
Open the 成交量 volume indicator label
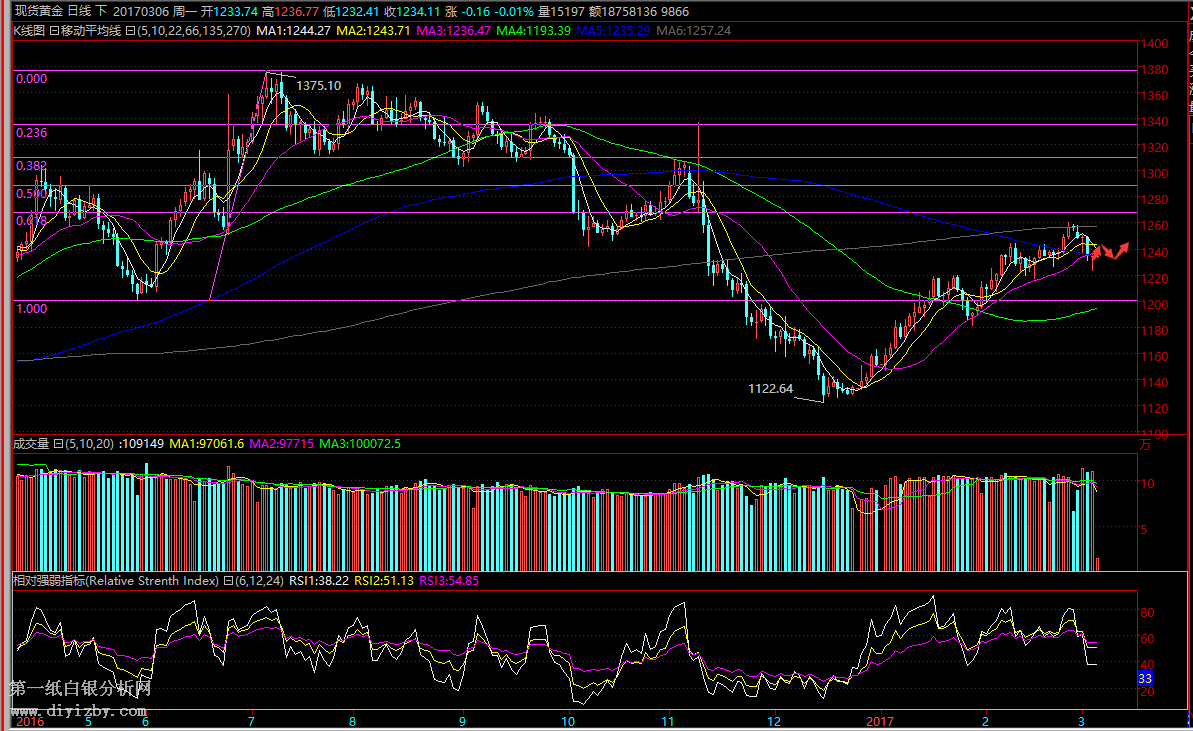tap(31, 443)
